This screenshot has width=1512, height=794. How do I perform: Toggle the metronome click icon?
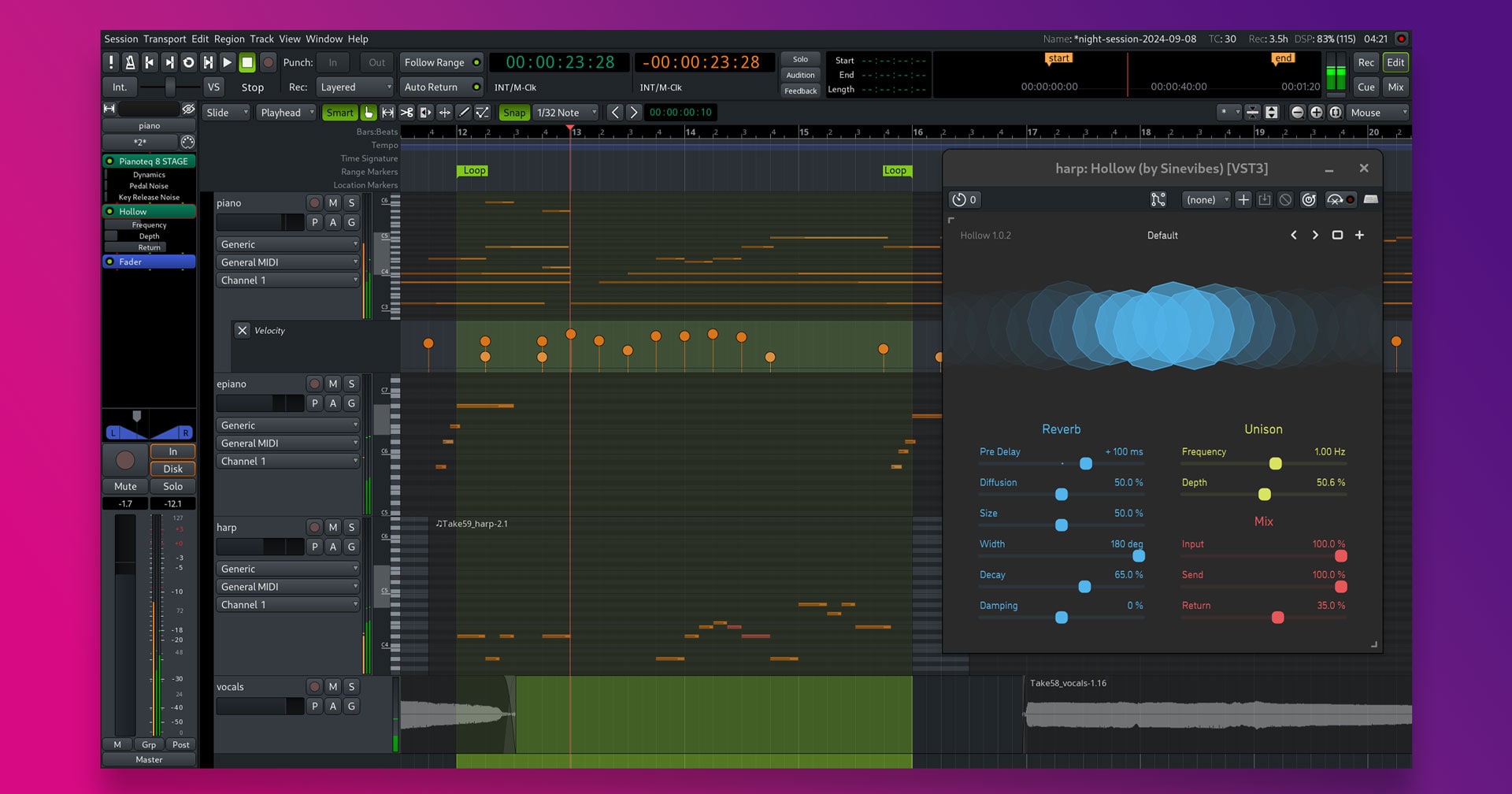(131, 62)
